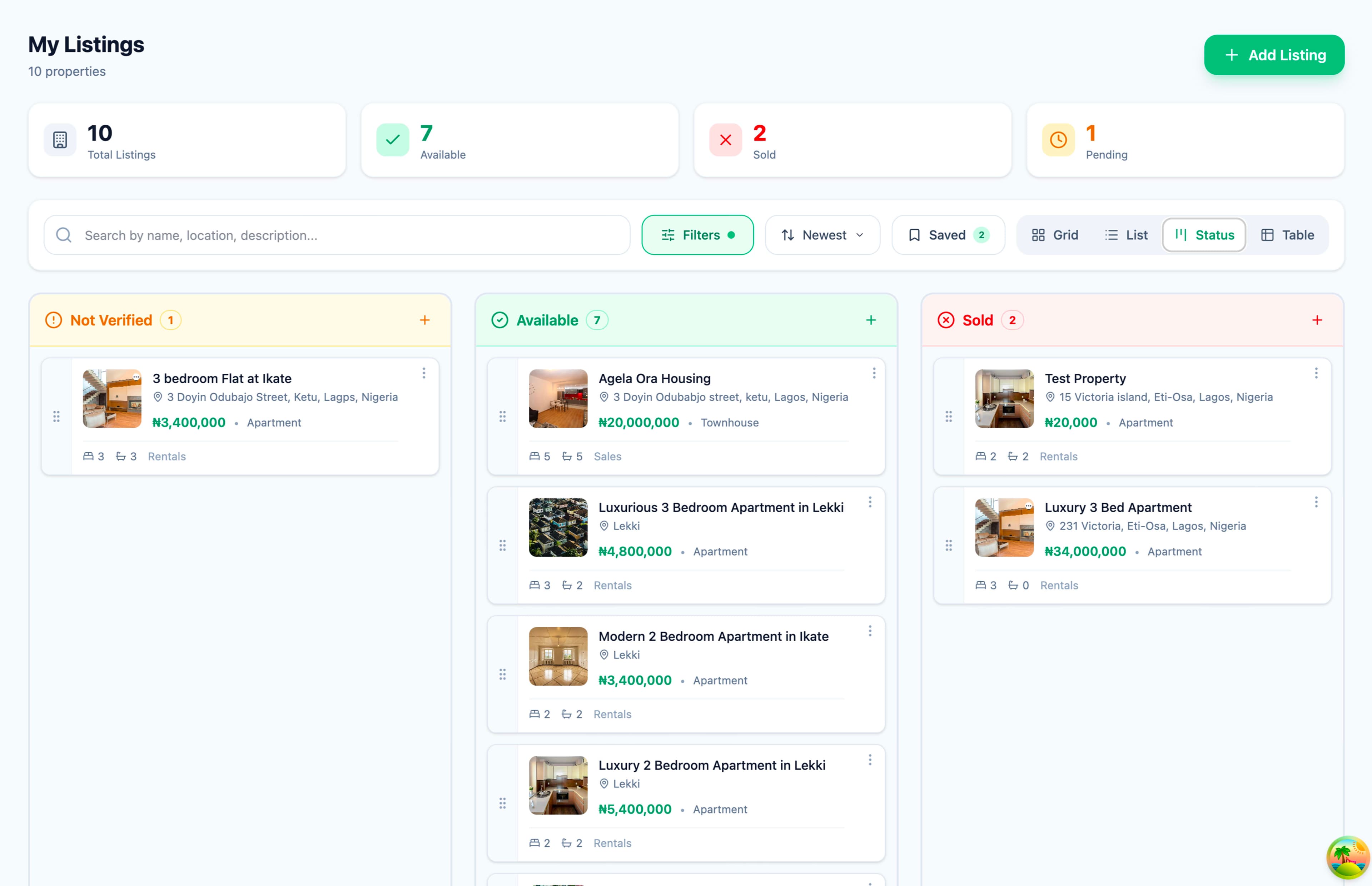The image size is (1372, 886).
Task: Click plus icon in Sold column header
Action: (1317, 320)
